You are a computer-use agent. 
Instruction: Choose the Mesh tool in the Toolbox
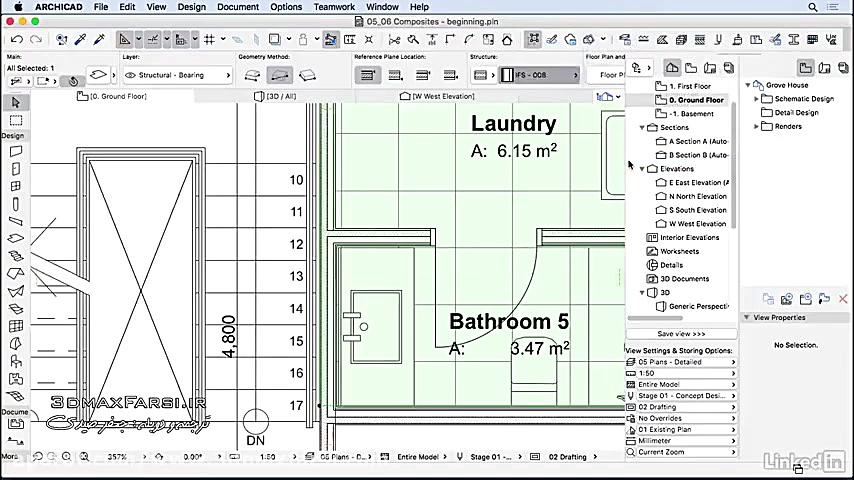coord(16,396)
